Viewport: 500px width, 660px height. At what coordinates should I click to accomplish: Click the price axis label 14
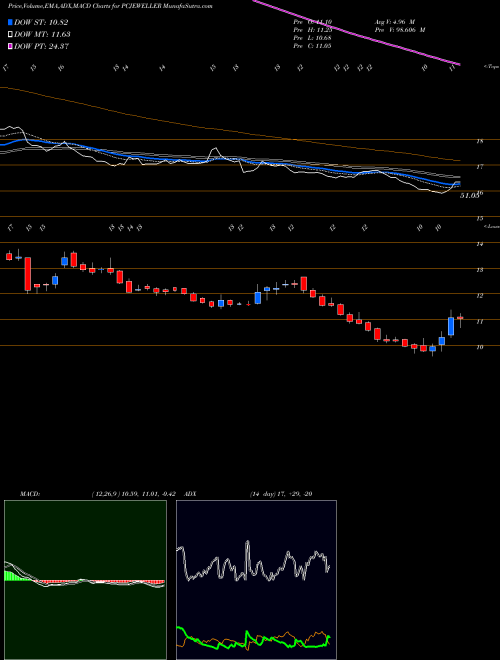[479, 245]
